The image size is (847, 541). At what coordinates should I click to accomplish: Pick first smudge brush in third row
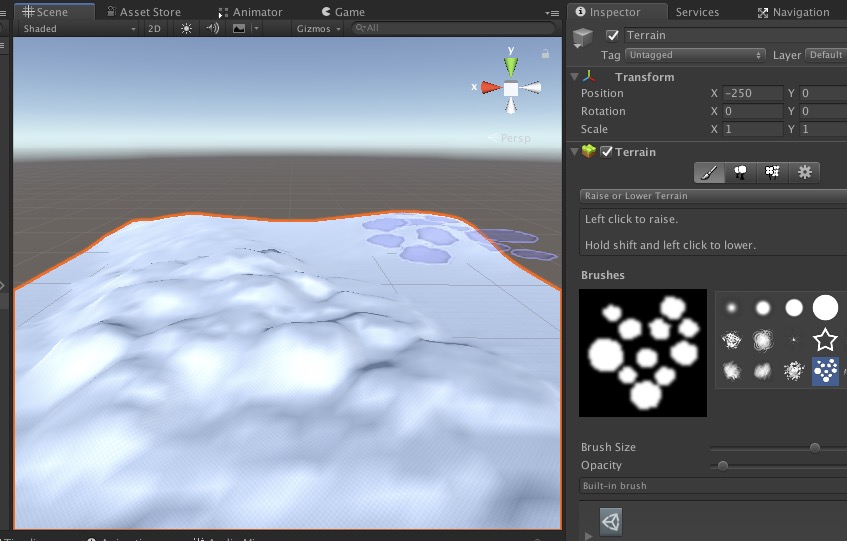pyautogui.click(x=731, y=371)
